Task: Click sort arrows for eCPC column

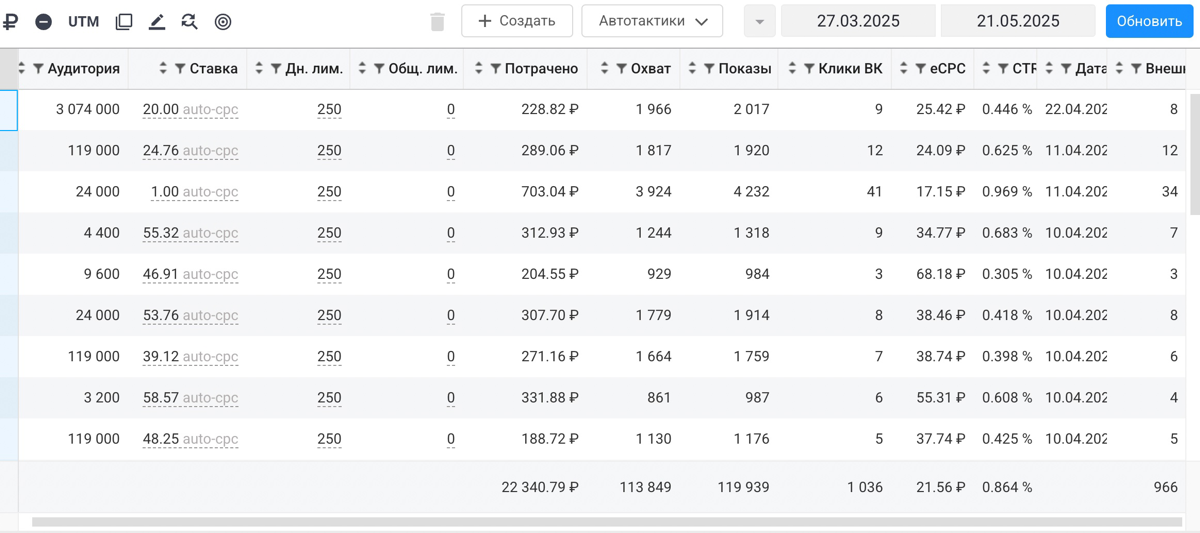Action: pyautogui.click(x=903, y=69)
